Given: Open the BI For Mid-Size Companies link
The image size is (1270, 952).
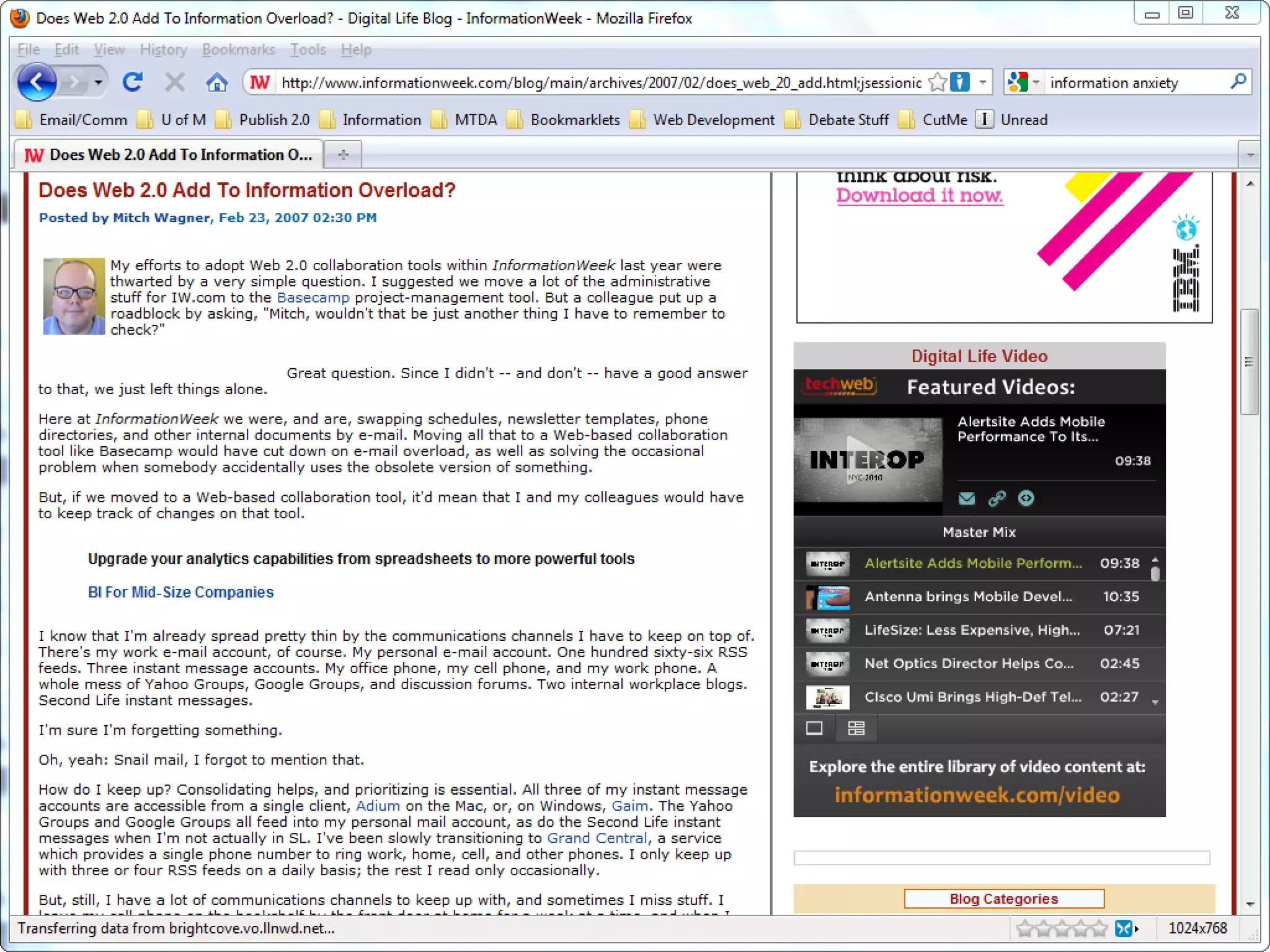Looking at the screenshot, I should coord(180,592).
